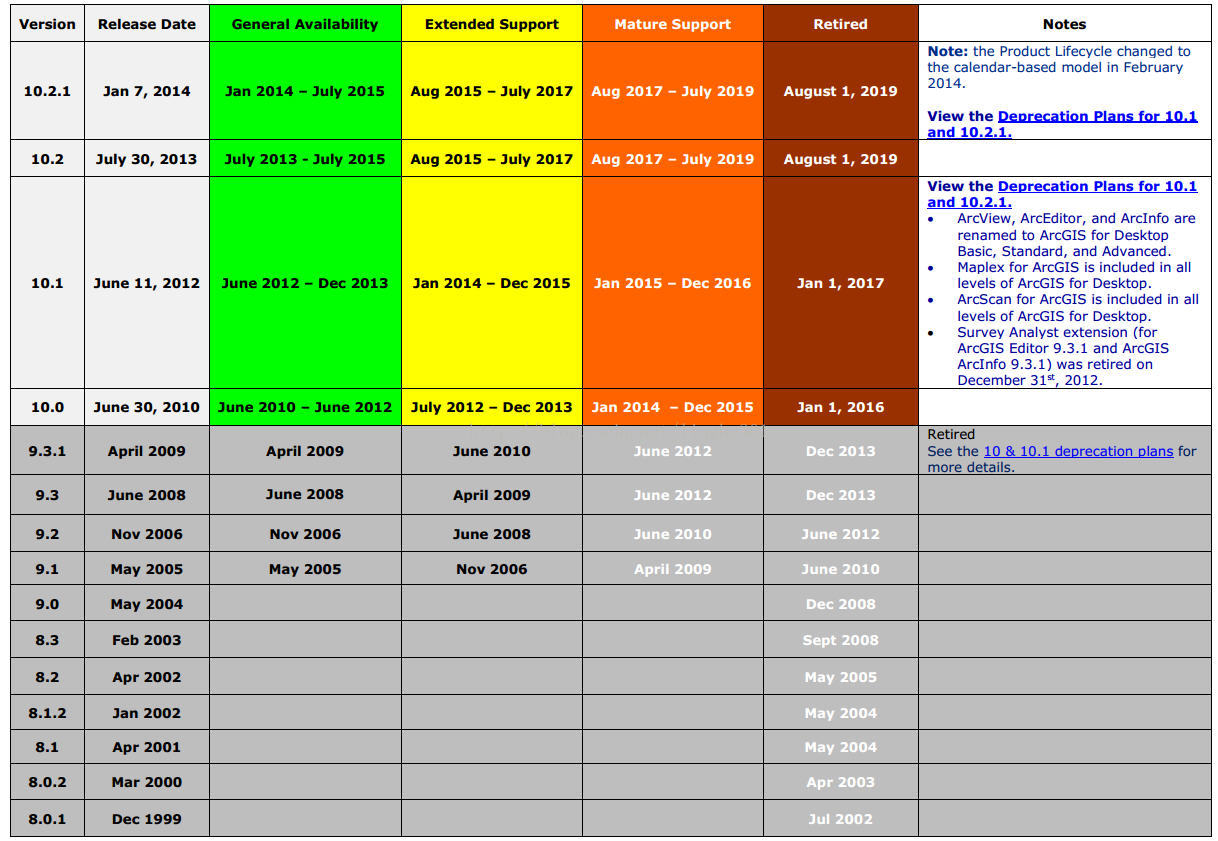Select the June 2010 – June 2012 cell
Viewport: 1218px width, 841px height.
pos(305,407)
